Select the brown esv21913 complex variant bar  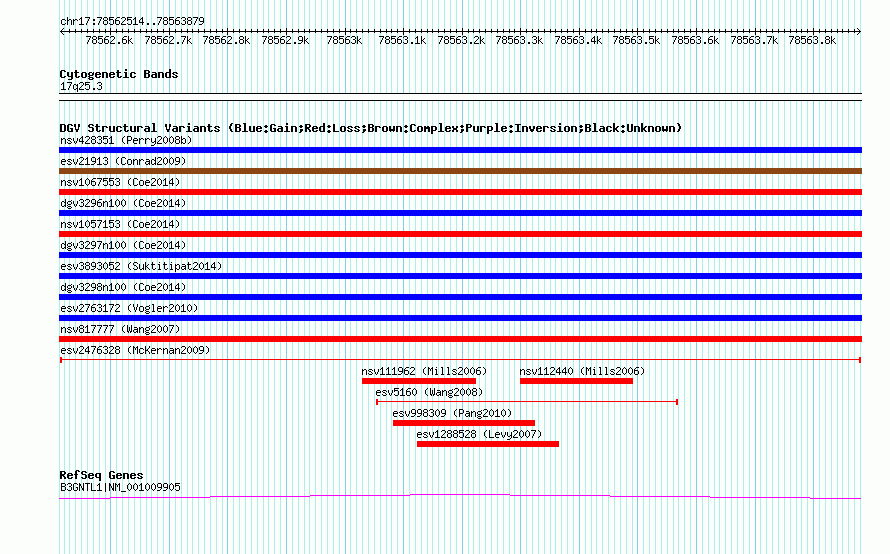(460, 171)
